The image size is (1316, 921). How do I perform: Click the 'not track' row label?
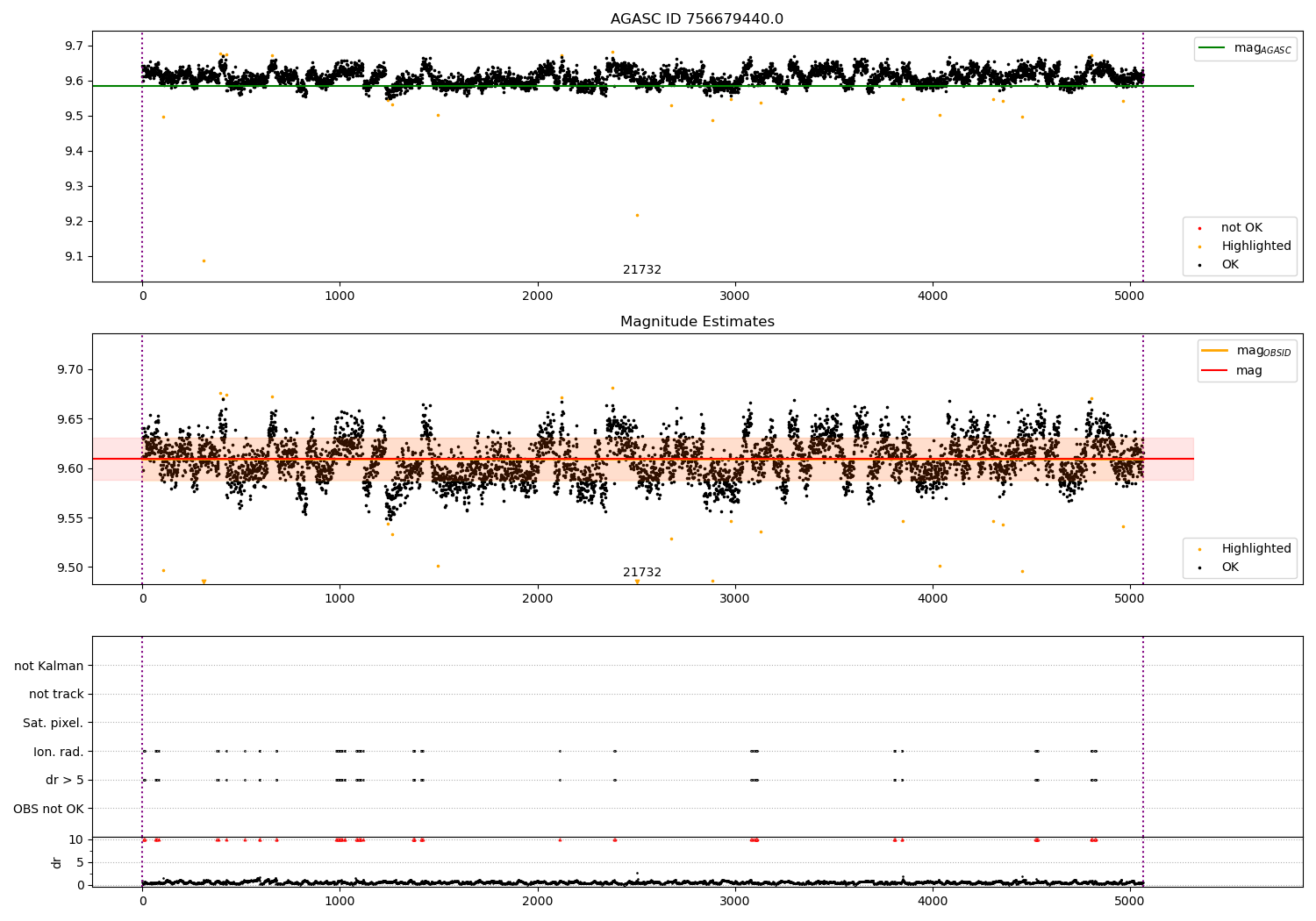click(56, 695)
